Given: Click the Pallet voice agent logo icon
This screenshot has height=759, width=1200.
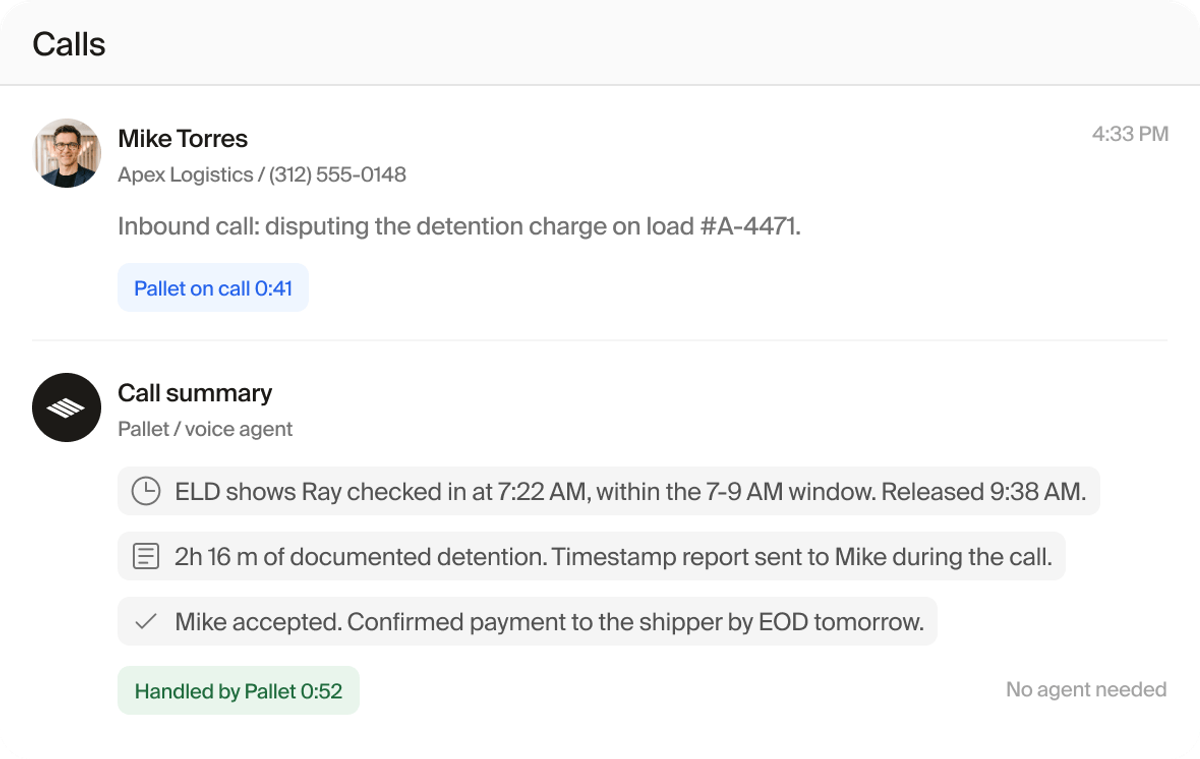Looking at the screenshot, I should pos(67,407).
